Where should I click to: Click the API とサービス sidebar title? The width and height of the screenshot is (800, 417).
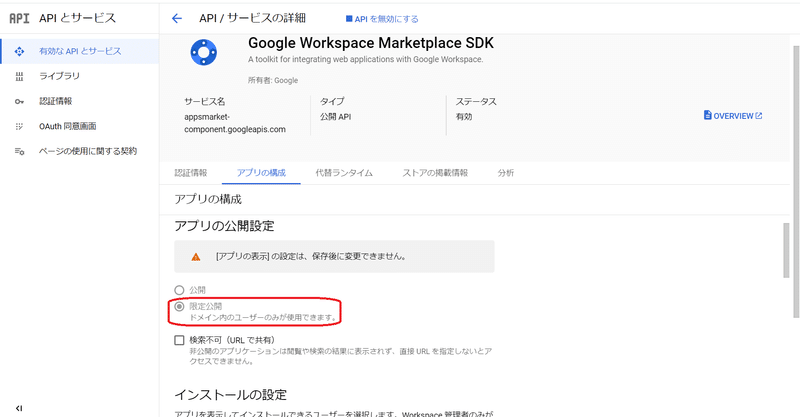[x=78, y=18]
